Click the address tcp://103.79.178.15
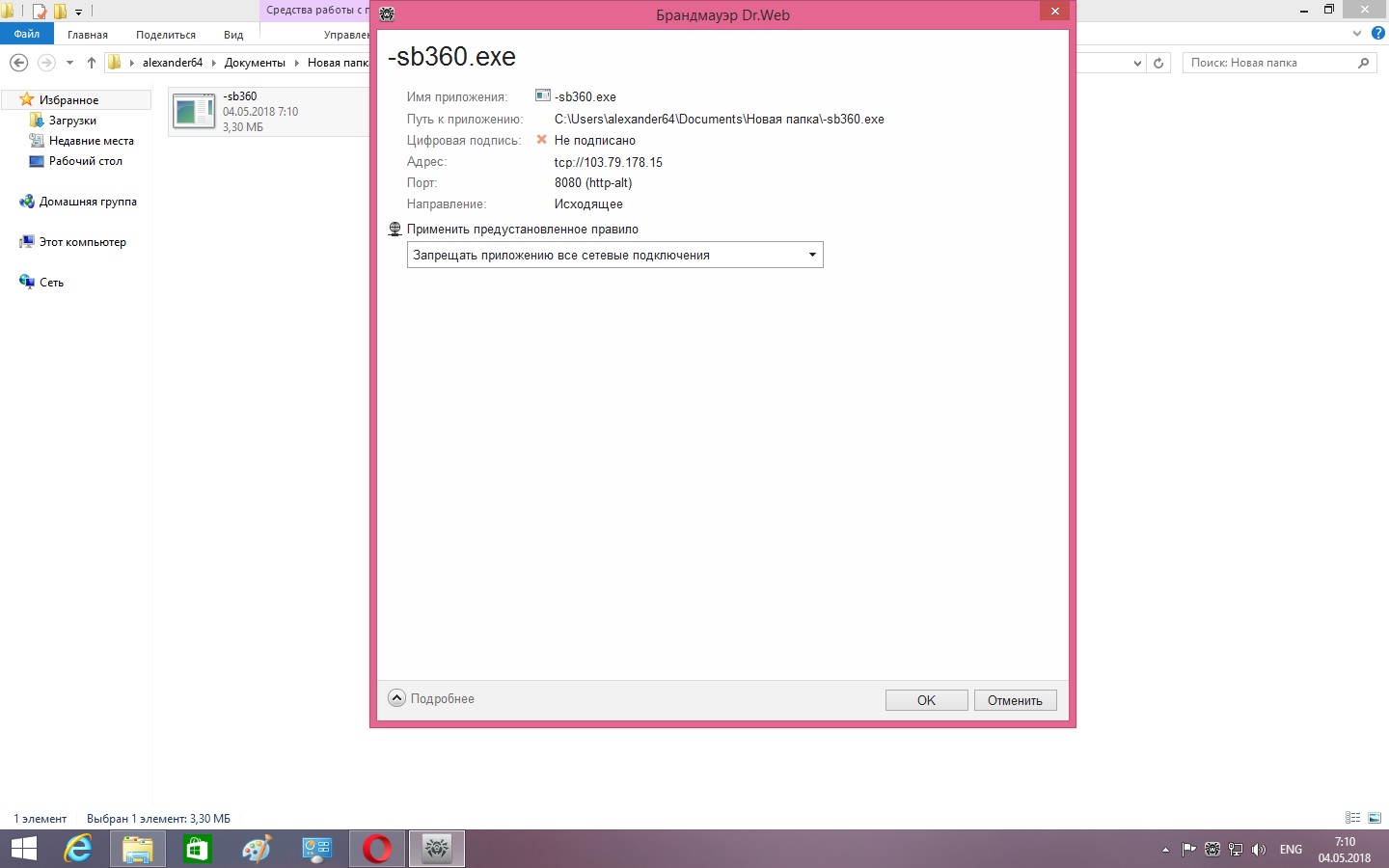 click(608, 162)
